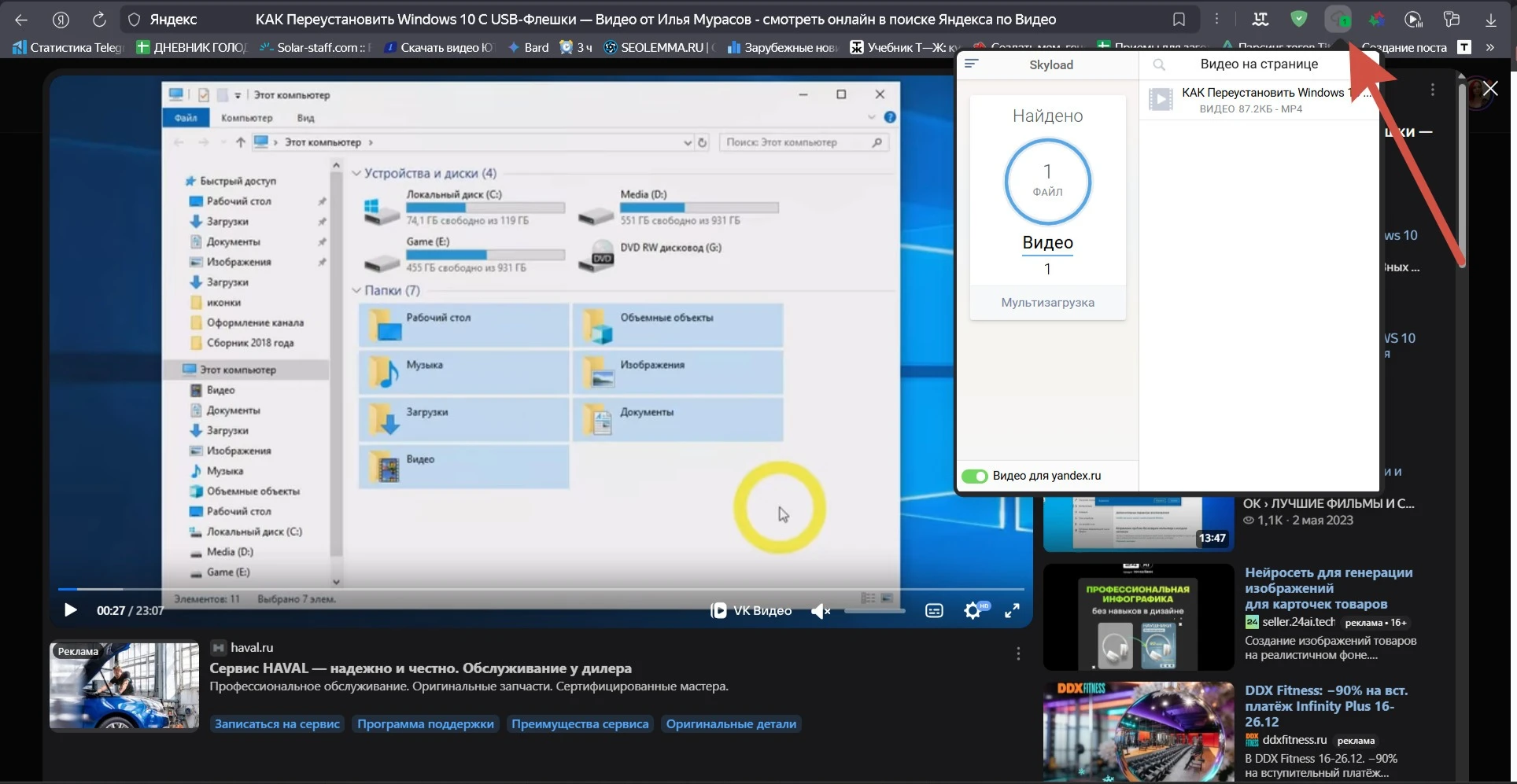Reload the current page
The image size is (1517, 784).
point(99,20)
